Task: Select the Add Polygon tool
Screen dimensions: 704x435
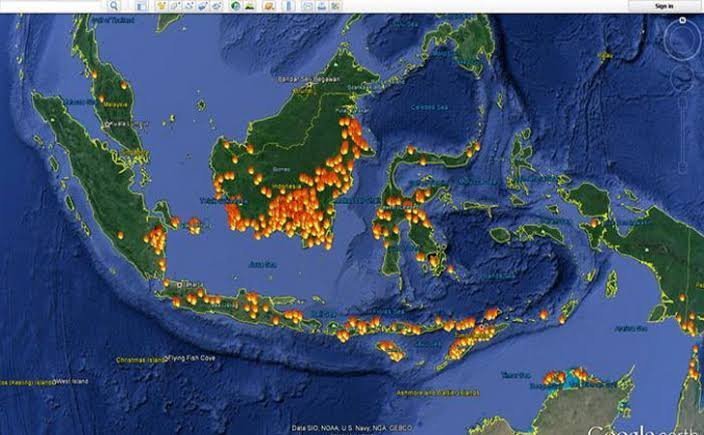Action: 175,6
